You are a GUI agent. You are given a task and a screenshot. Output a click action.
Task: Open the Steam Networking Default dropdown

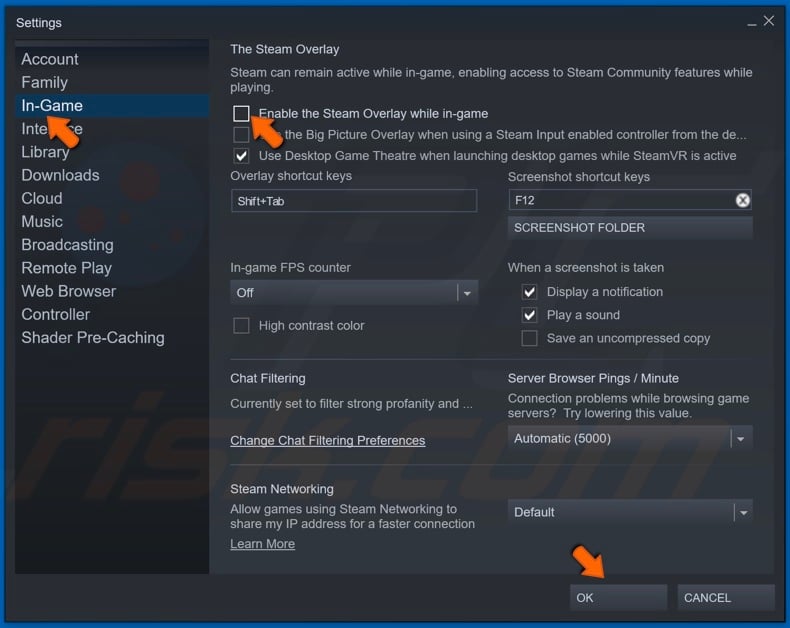(x=630, y=513)
